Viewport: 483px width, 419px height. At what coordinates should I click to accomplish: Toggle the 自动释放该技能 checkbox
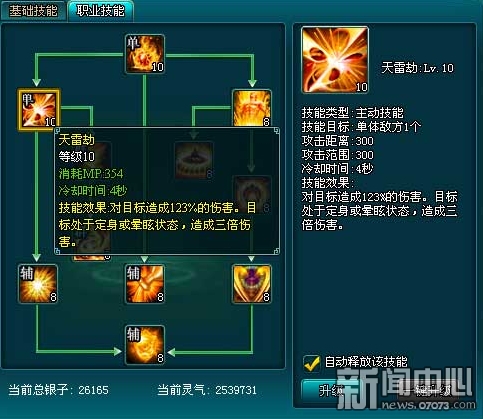[x=312, y=363]
